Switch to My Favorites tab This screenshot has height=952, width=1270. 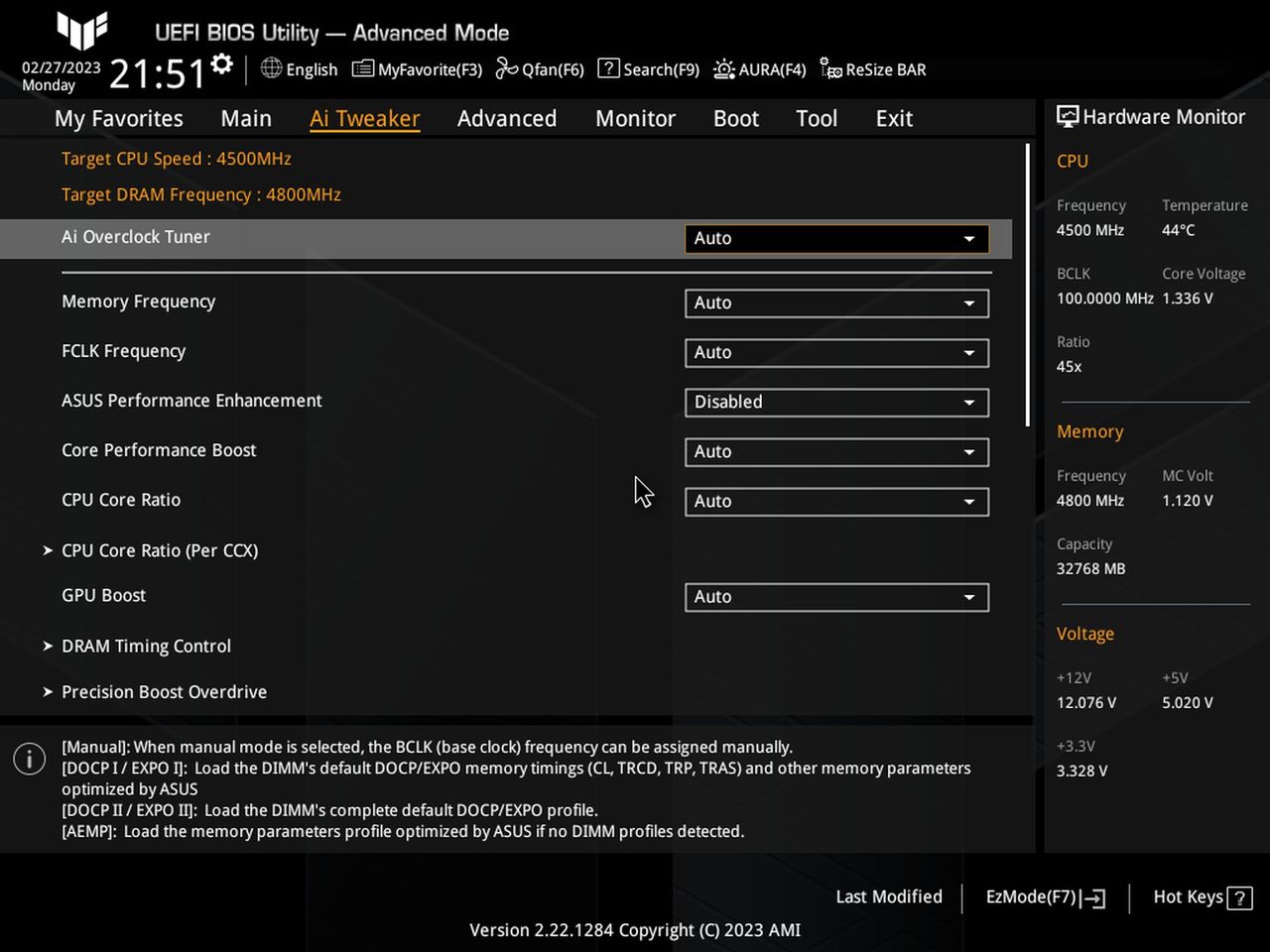coord(119,119)
